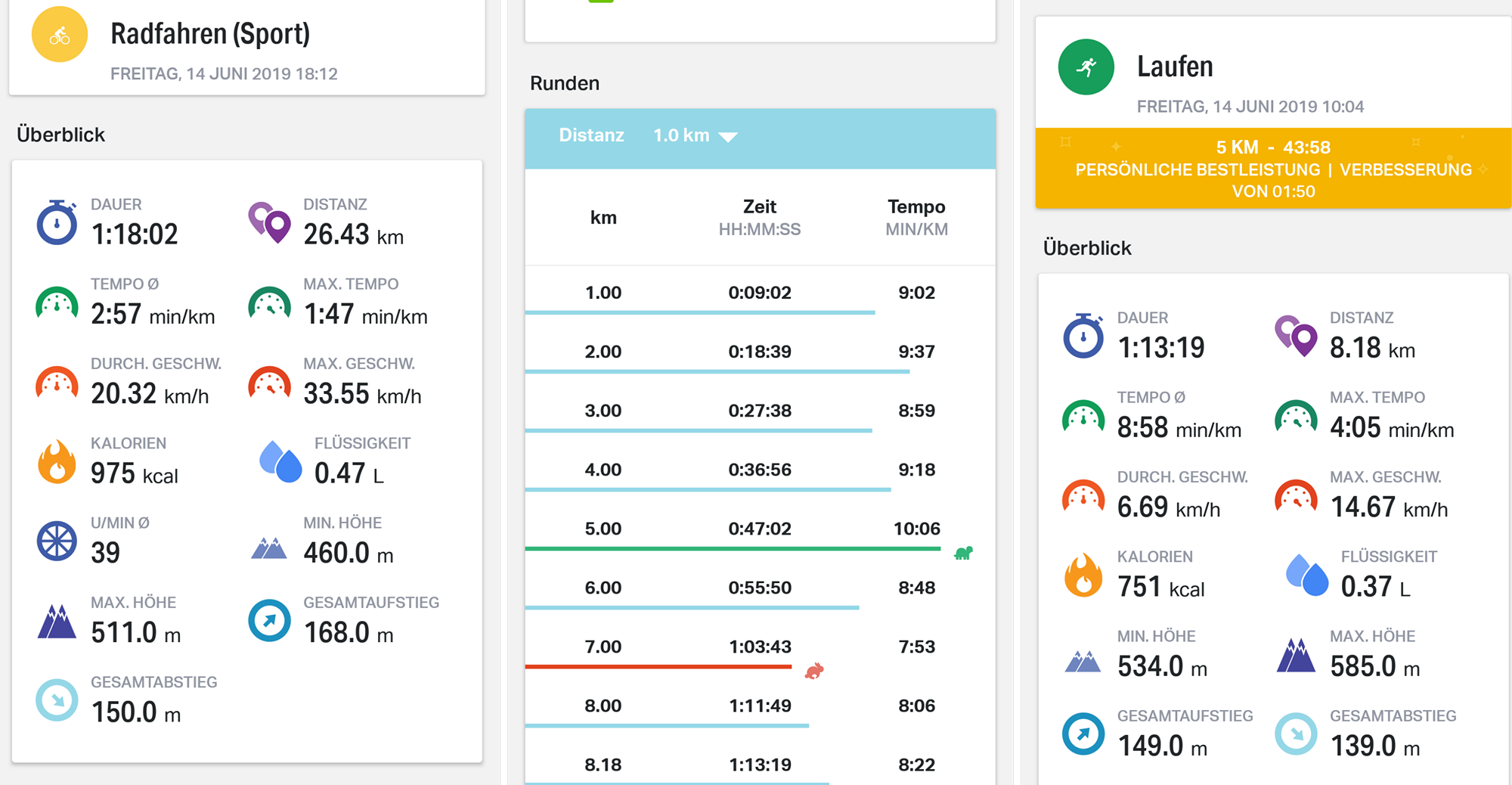Click the descent arrow icon beside 150.0 m
The image size is (1512, 785).
click(57, 700)
